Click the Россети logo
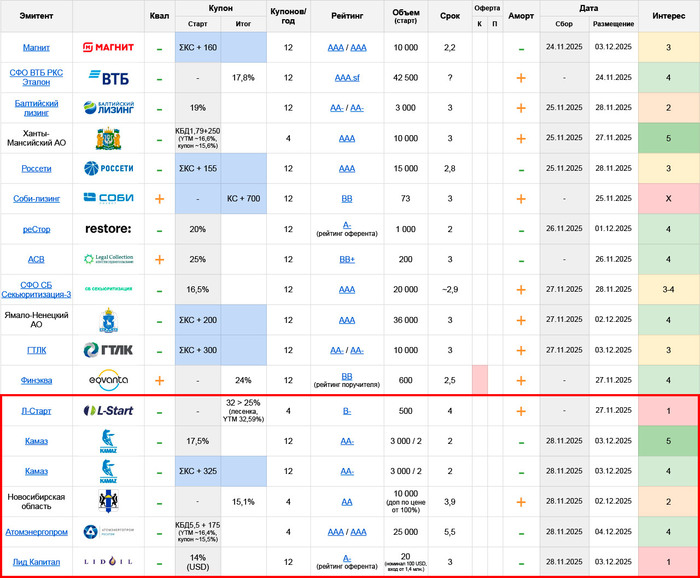The width and height of the screenshot is (700, 578). point(107,169)
